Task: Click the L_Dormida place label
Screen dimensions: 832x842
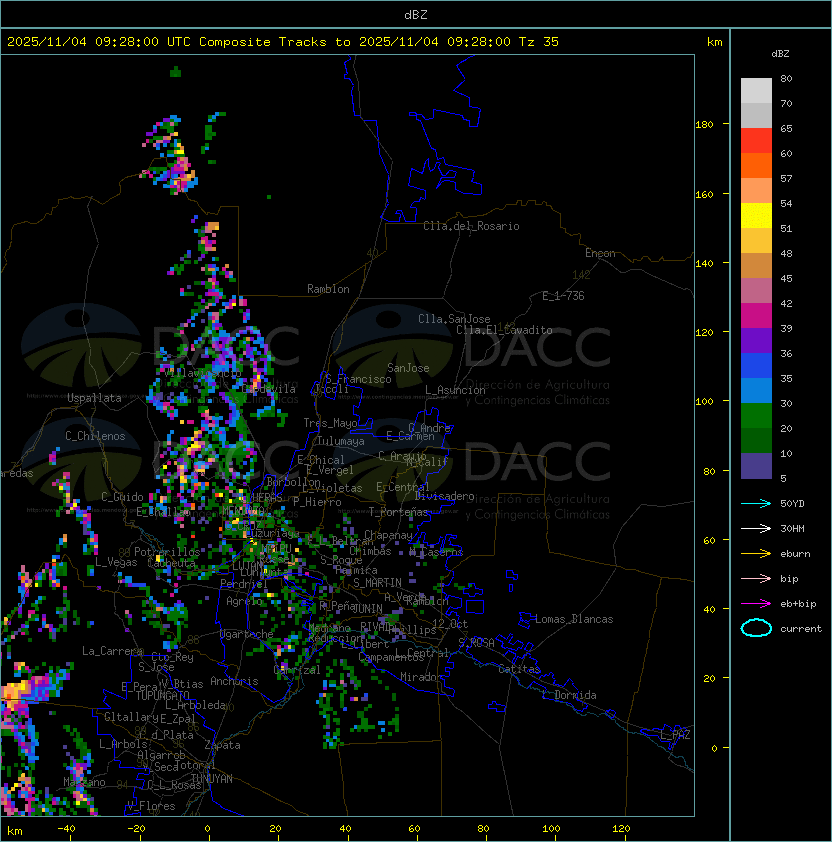Action: pyautogui.click(x=569, y=695)
